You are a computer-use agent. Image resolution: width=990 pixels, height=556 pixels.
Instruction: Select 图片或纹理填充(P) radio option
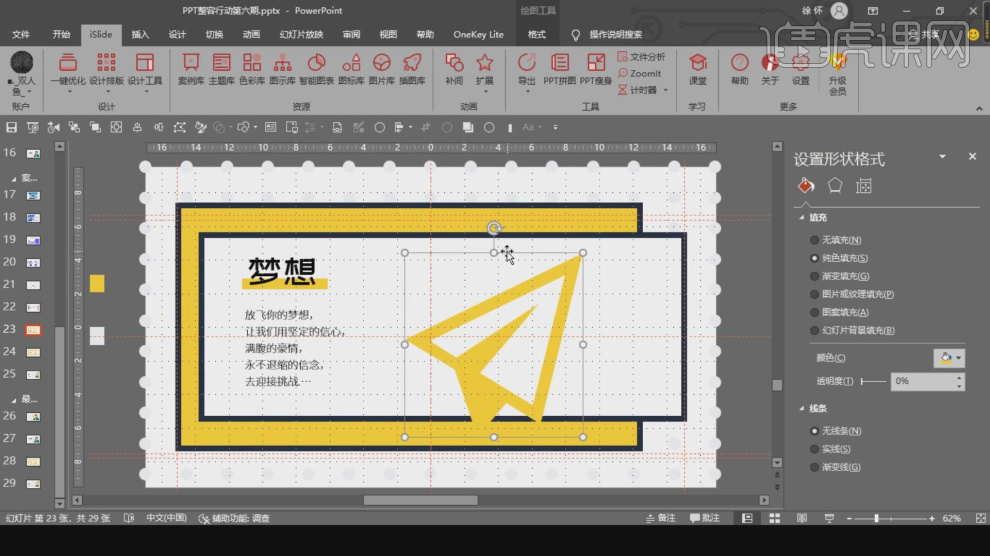pos(852,294)
